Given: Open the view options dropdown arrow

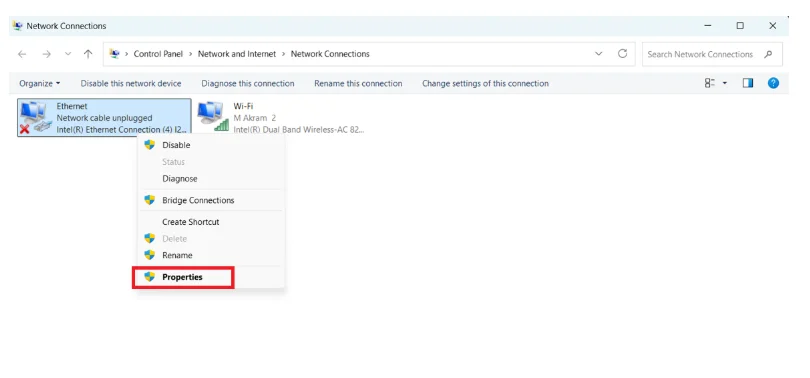Looking at the screenshot, I should [x=725, y=83].
